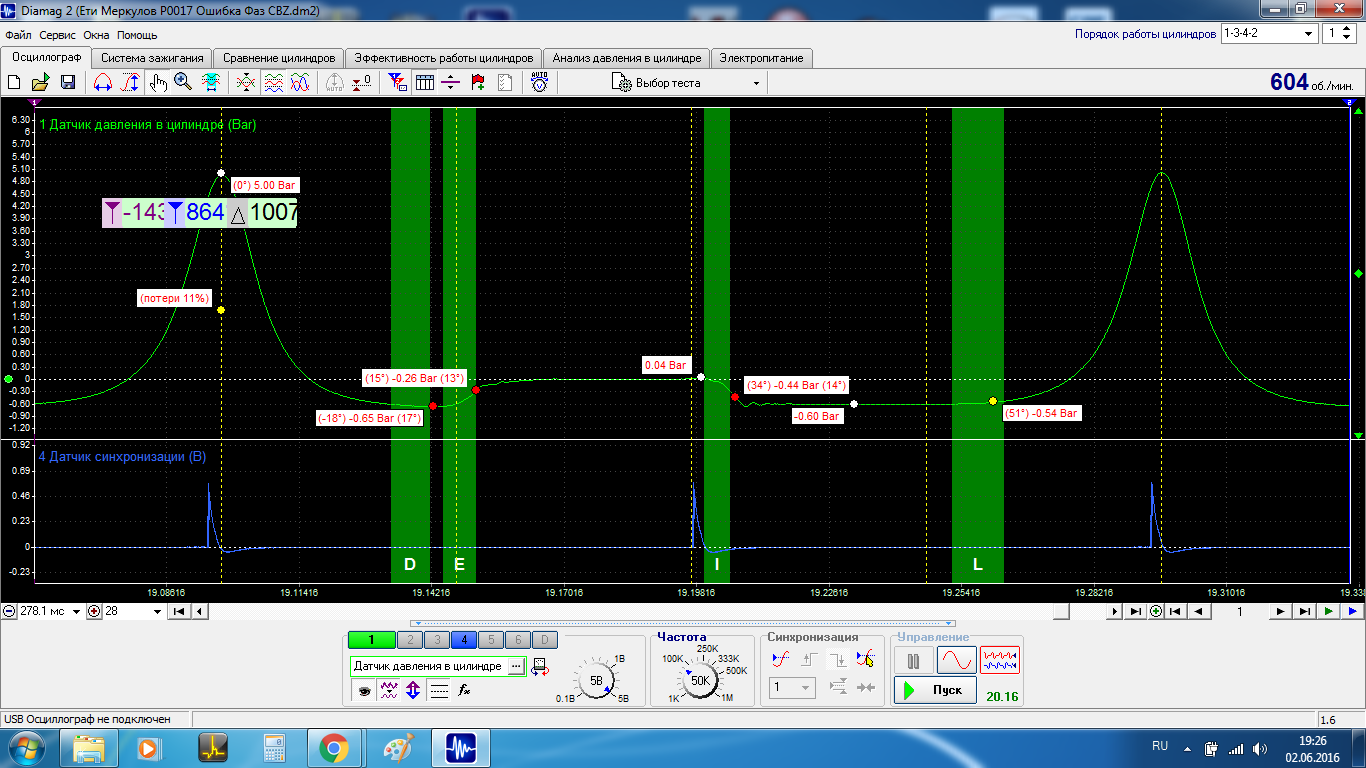The image size is (1366, 768).
Task: Click the blue play arrow at bottom right
Action: [1352, 611]
